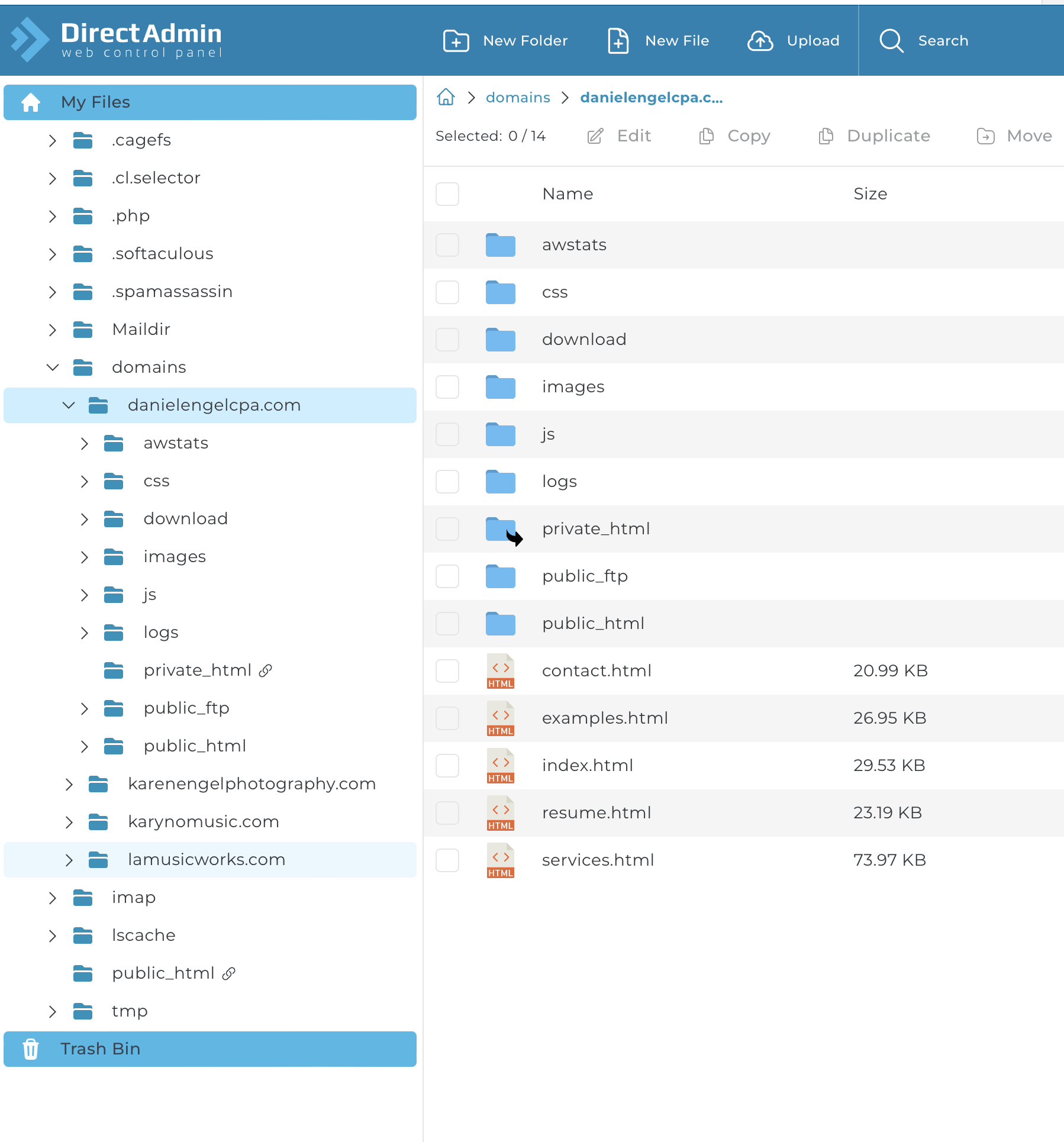Check the services.html checkbox
1064x1142 pixels.
[447, 860]
